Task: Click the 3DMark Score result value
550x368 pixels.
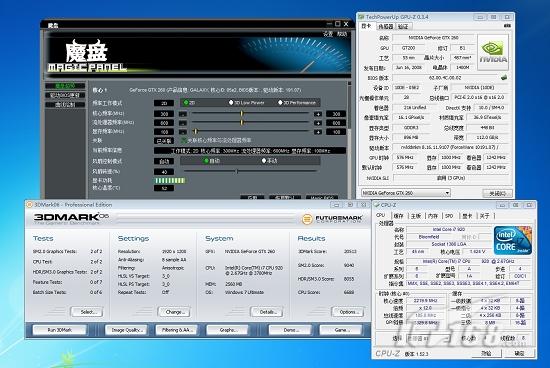Action: point(350,252)
